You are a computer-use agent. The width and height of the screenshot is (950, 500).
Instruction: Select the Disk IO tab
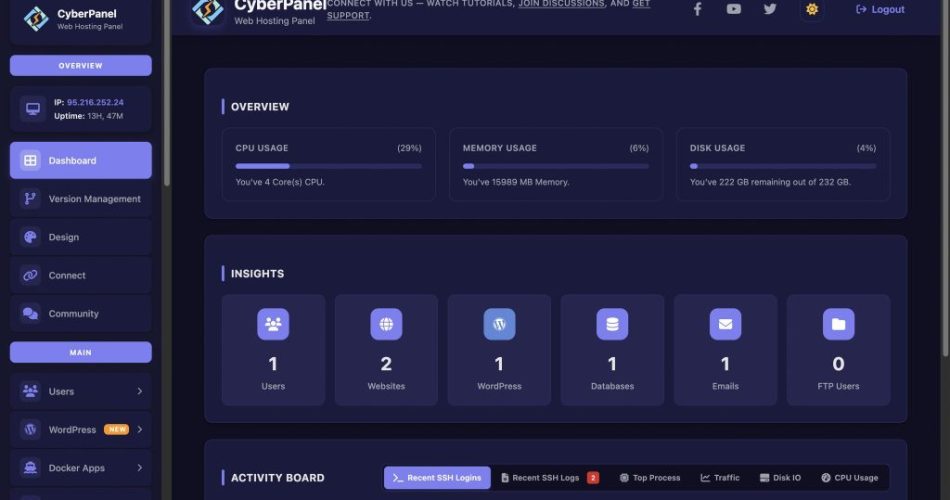[x=780, y=478]
